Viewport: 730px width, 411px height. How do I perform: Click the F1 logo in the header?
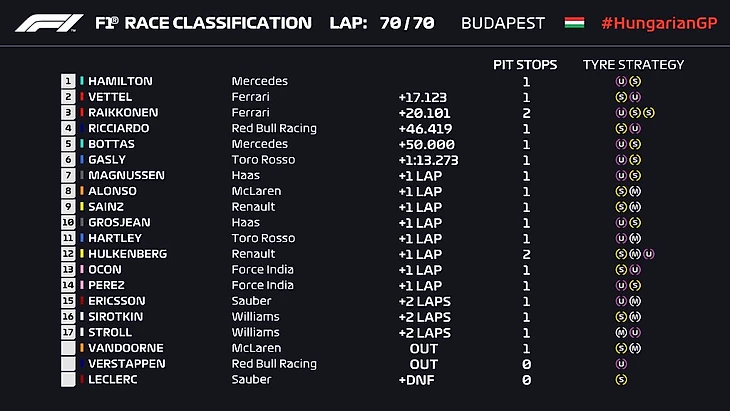(47, 22)
